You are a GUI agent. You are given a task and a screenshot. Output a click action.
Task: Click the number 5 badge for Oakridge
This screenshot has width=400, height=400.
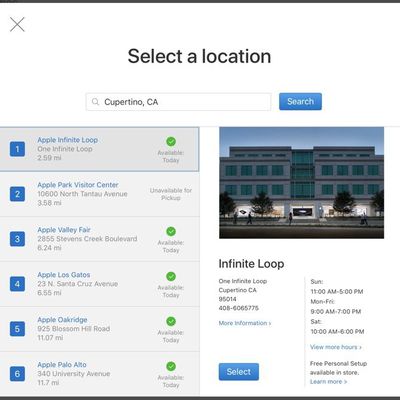pos(17,329)
